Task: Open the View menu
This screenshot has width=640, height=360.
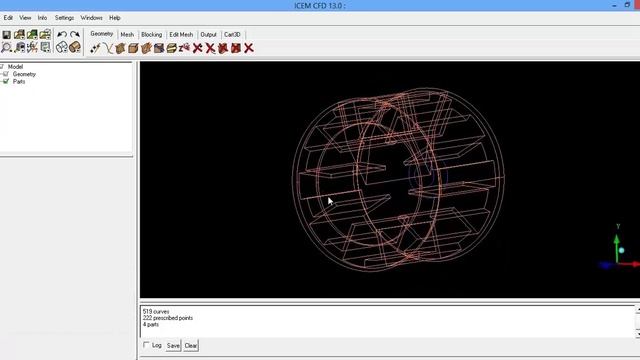Action: point(25,18)
